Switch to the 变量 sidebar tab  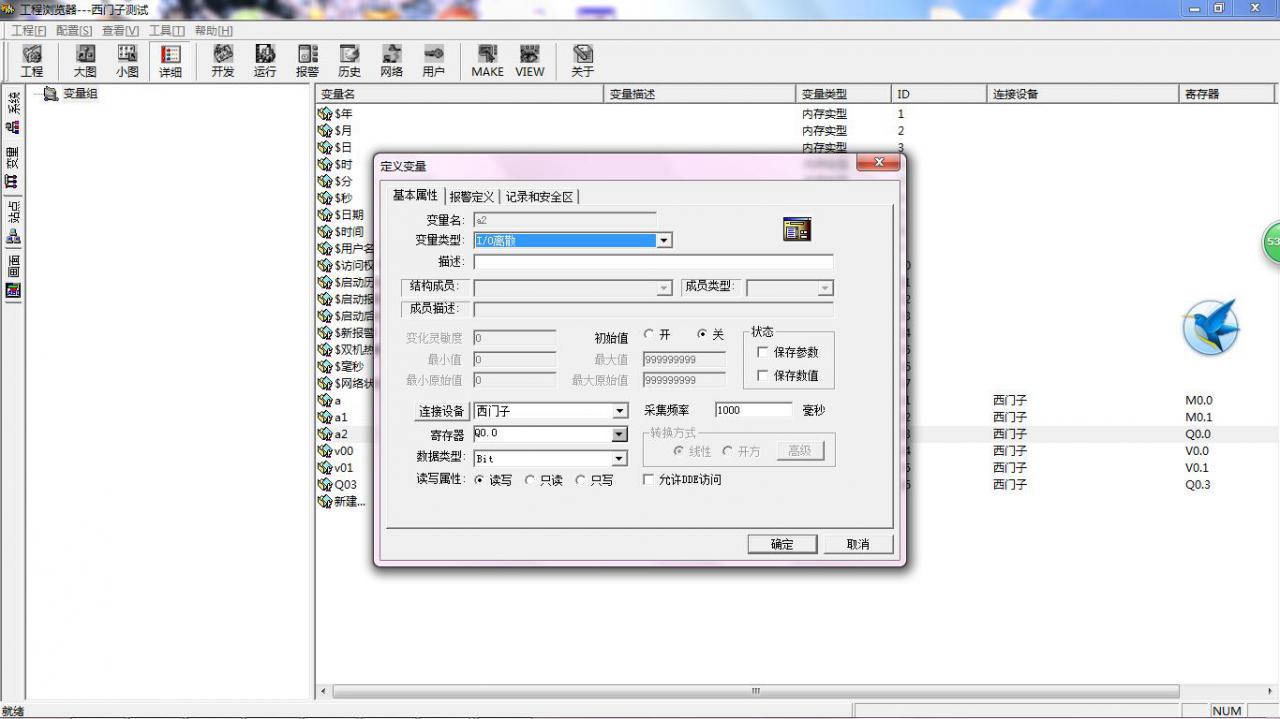coord(12,168)
